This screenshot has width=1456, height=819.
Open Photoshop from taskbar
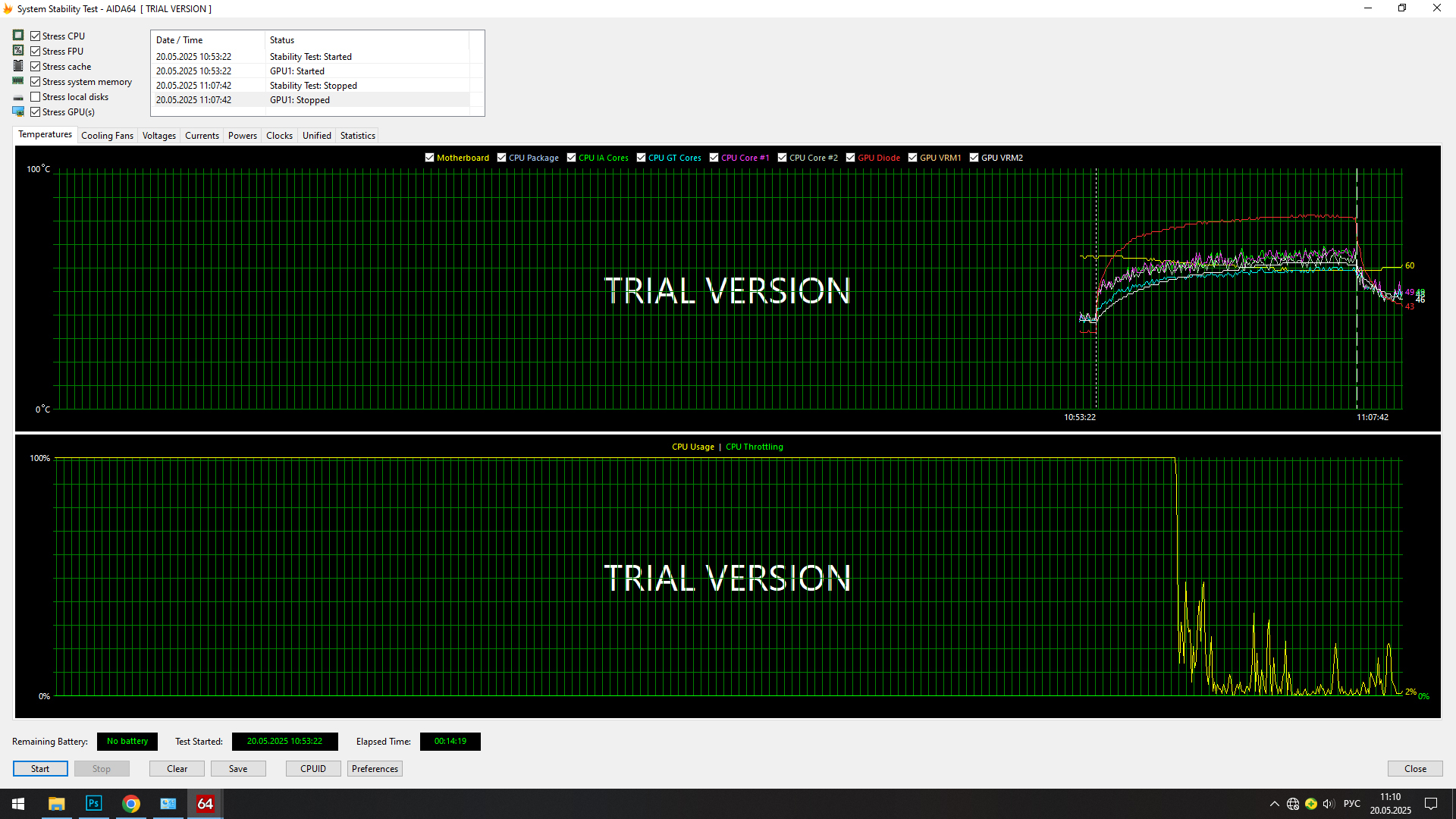(x=94, y=804)
